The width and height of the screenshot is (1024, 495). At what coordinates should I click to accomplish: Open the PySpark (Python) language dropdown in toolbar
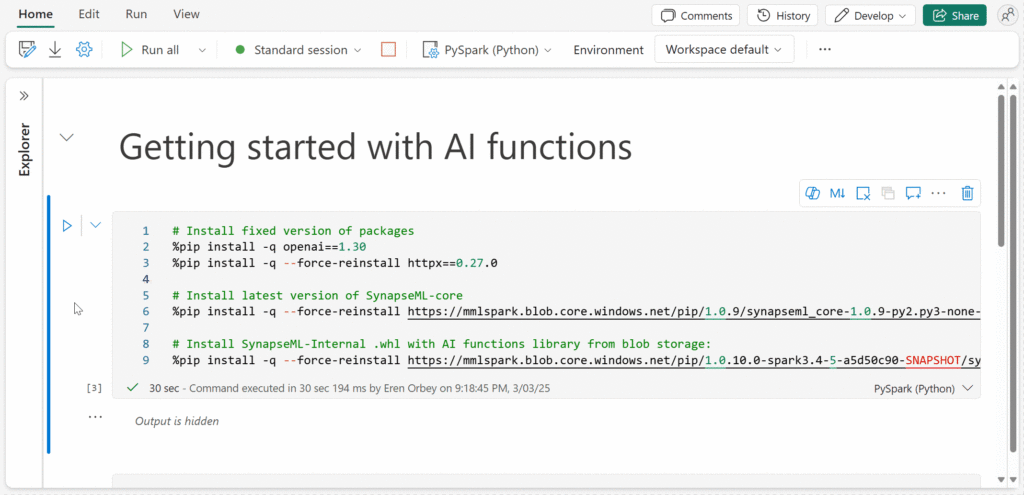click(x=487, y=50)
